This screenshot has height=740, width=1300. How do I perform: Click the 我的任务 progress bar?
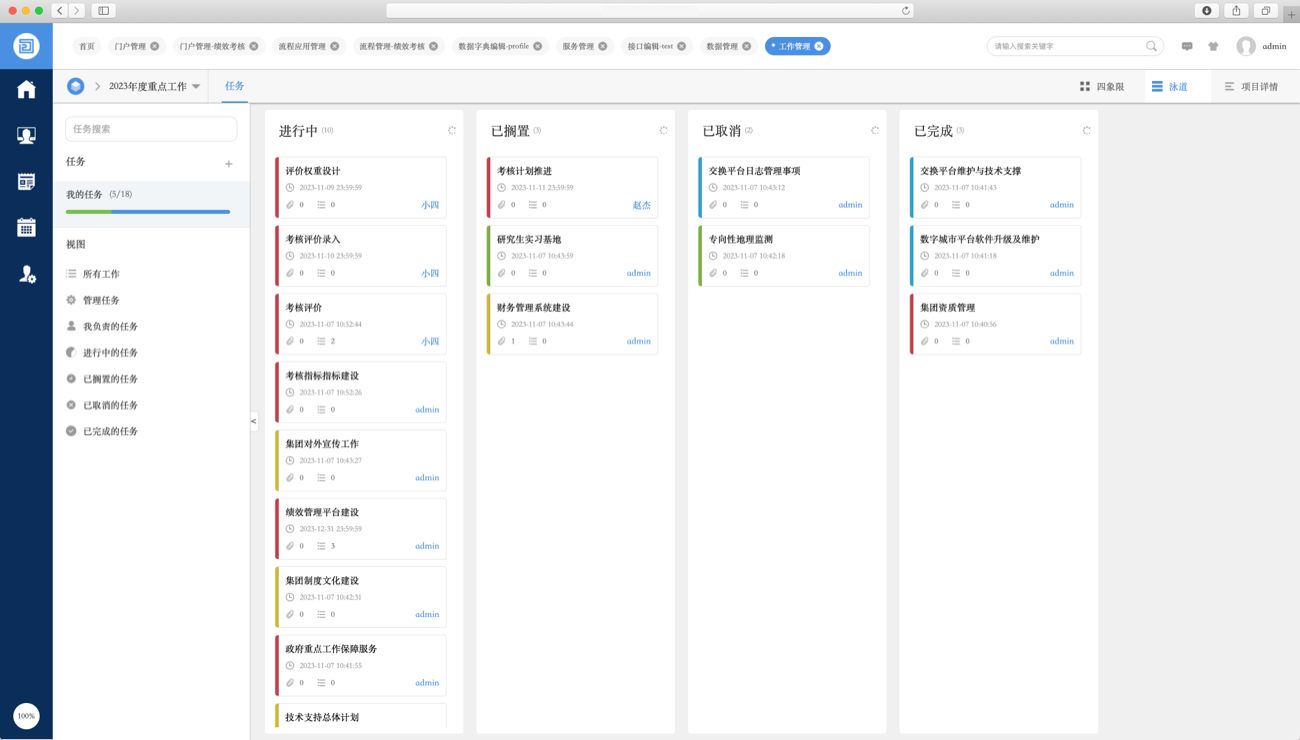click(148, 212)
